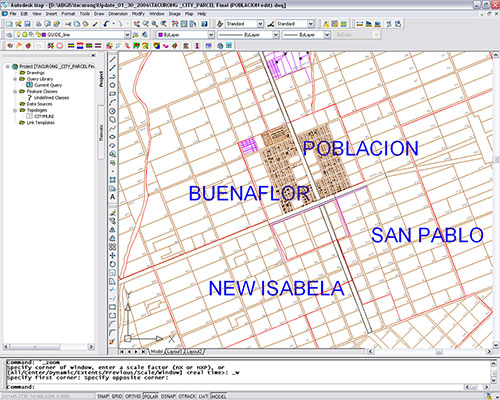This screenshot has width=500, height=400.
Task: Toggle GRID display in status bar
Action: tap(117, 396)
